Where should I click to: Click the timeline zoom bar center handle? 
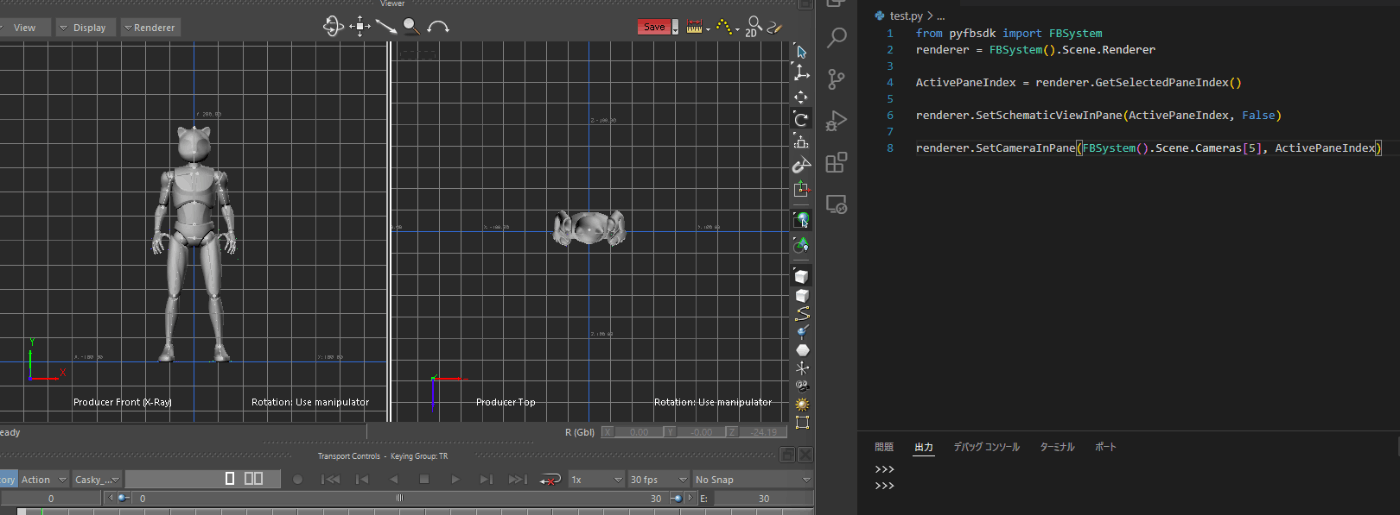point(400,497)
